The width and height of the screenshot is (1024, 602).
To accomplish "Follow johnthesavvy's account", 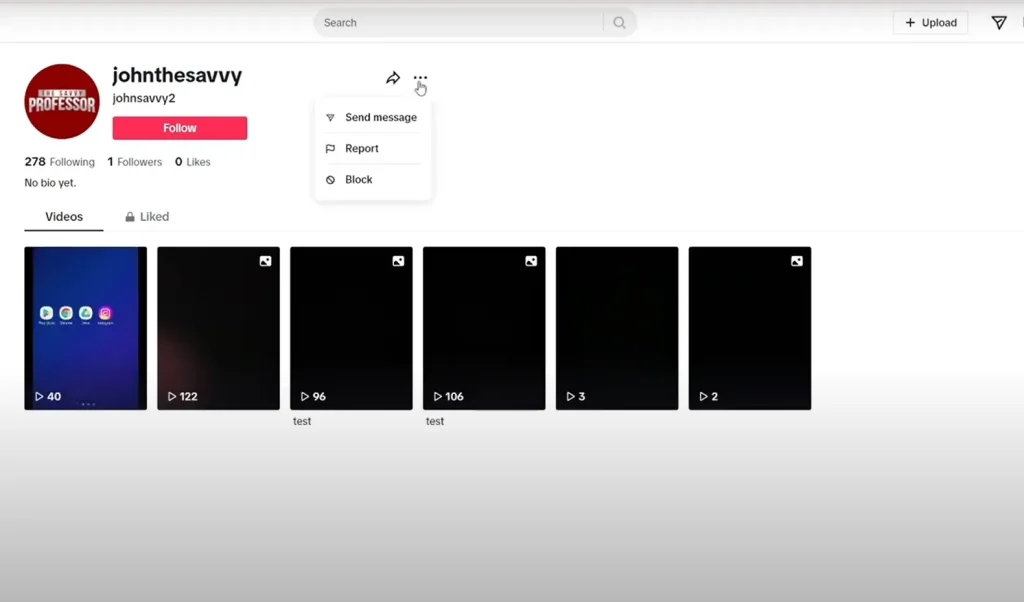I will pos(179,128).
